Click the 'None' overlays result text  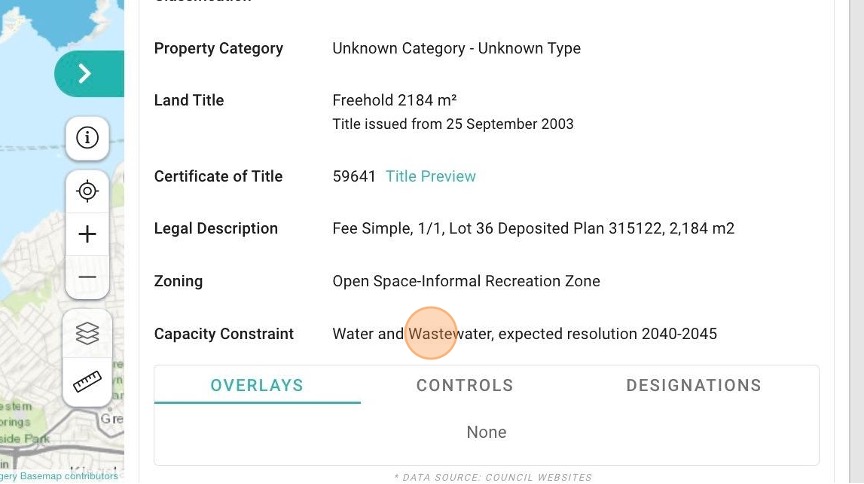point(486,432)
